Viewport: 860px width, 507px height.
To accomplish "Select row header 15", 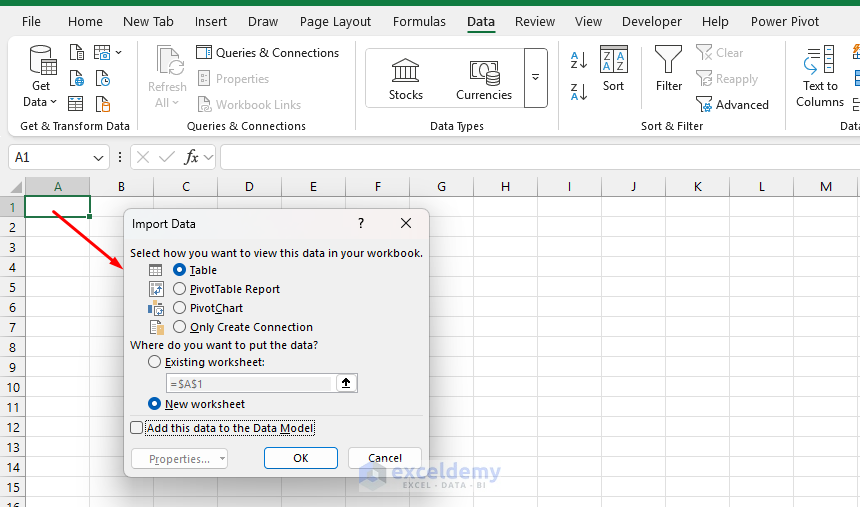I will tap(13, 487).
